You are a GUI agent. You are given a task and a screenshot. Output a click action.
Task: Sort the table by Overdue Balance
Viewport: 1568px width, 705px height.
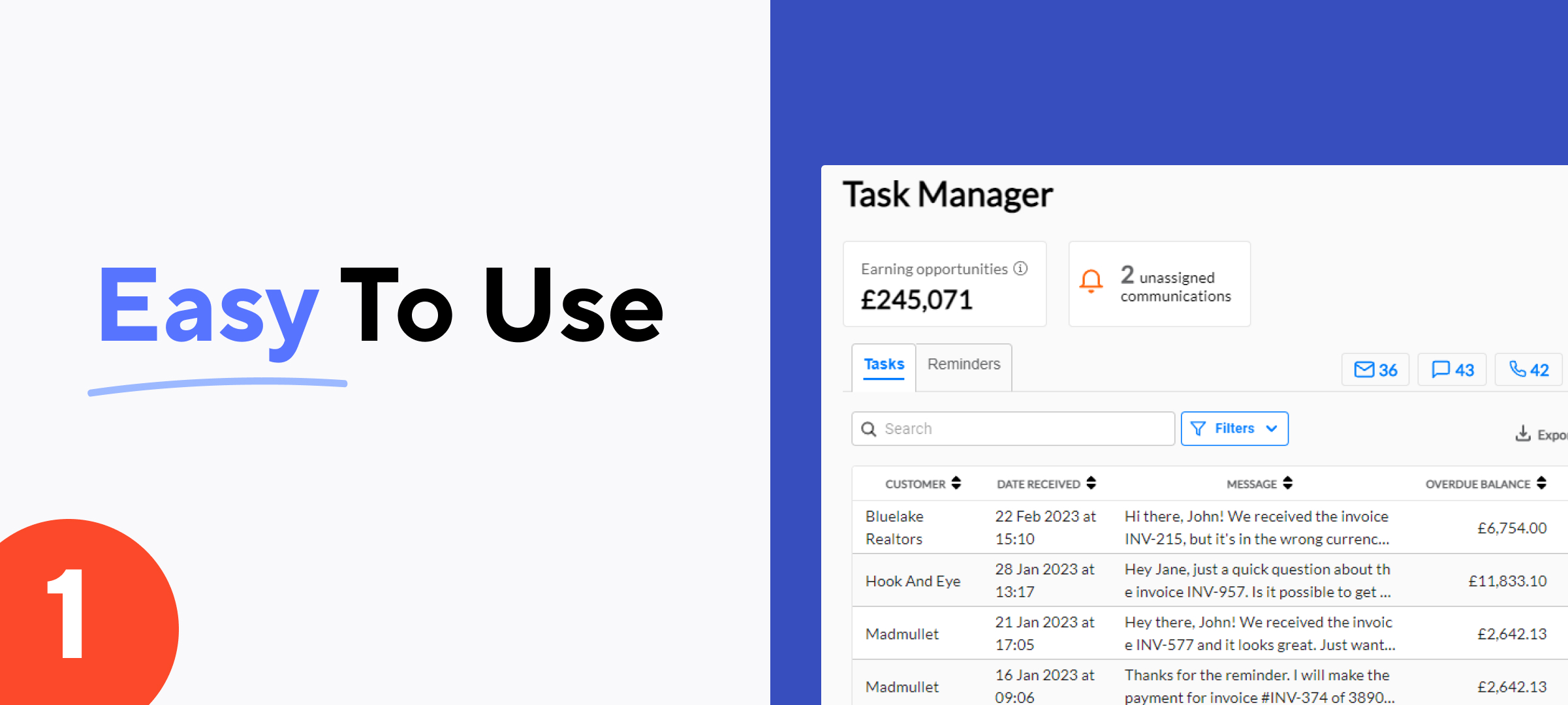pos(1541,483)
